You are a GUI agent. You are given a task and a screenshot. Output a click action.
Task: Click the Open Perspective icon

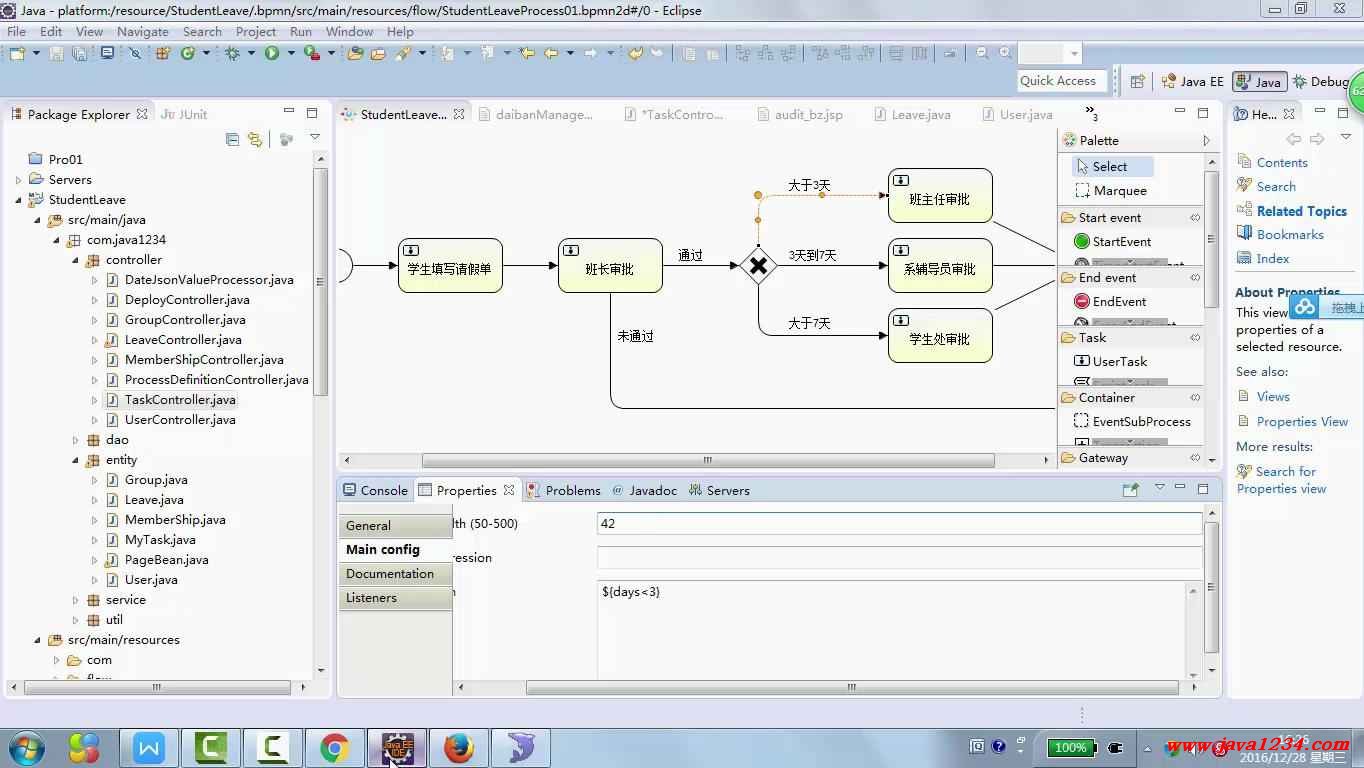pyautogui.click(x=1137, y=82)
